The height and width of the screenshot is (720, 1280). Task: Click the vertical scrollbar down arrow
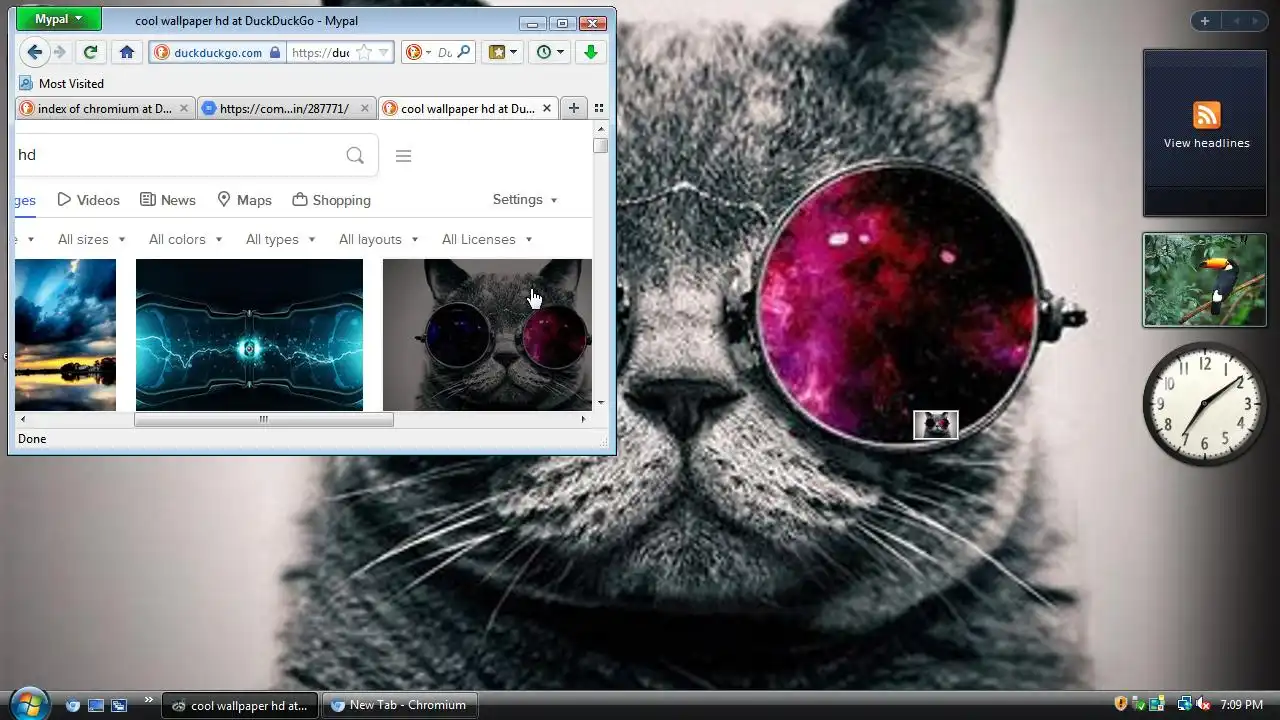(600, 402)
